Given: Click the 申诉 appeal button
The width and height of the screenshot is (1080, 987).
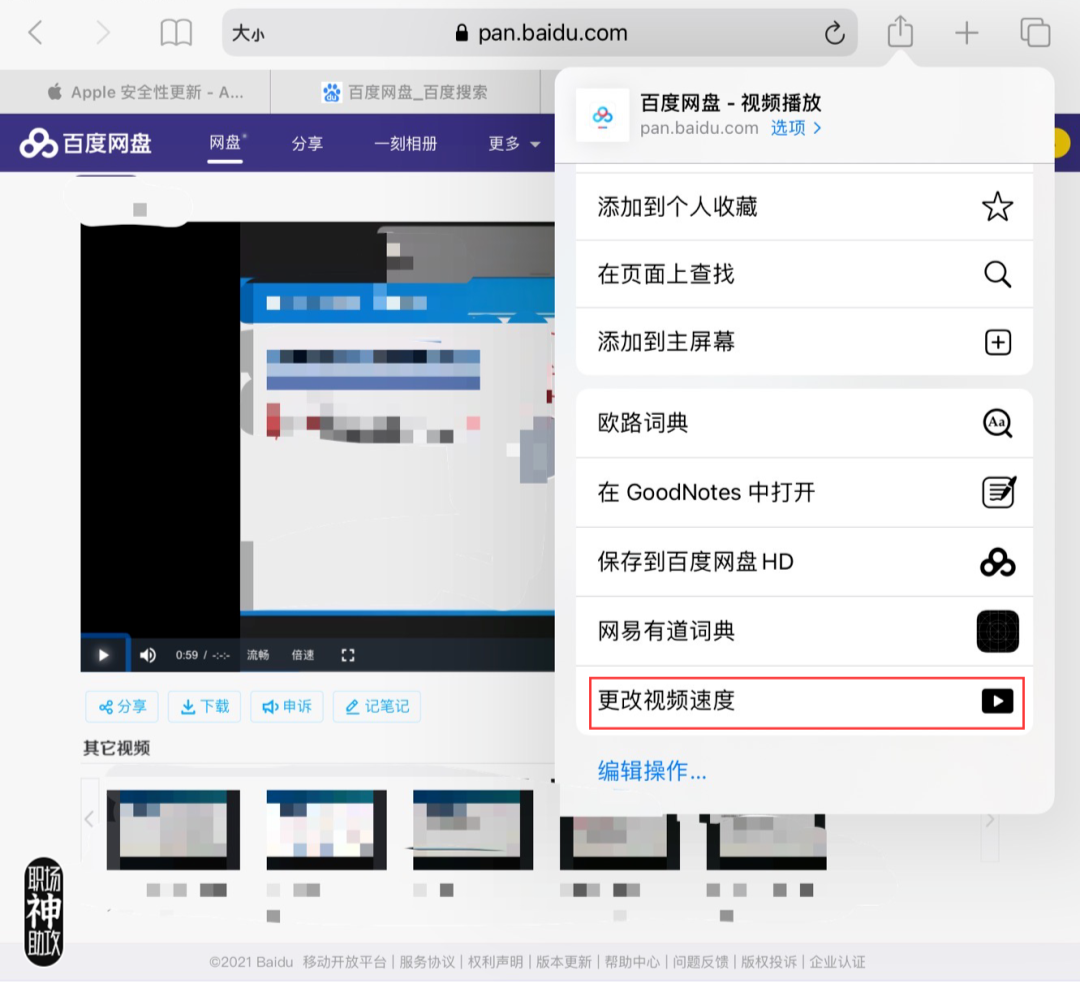Looking at the screenshot, I should [287, 706].
